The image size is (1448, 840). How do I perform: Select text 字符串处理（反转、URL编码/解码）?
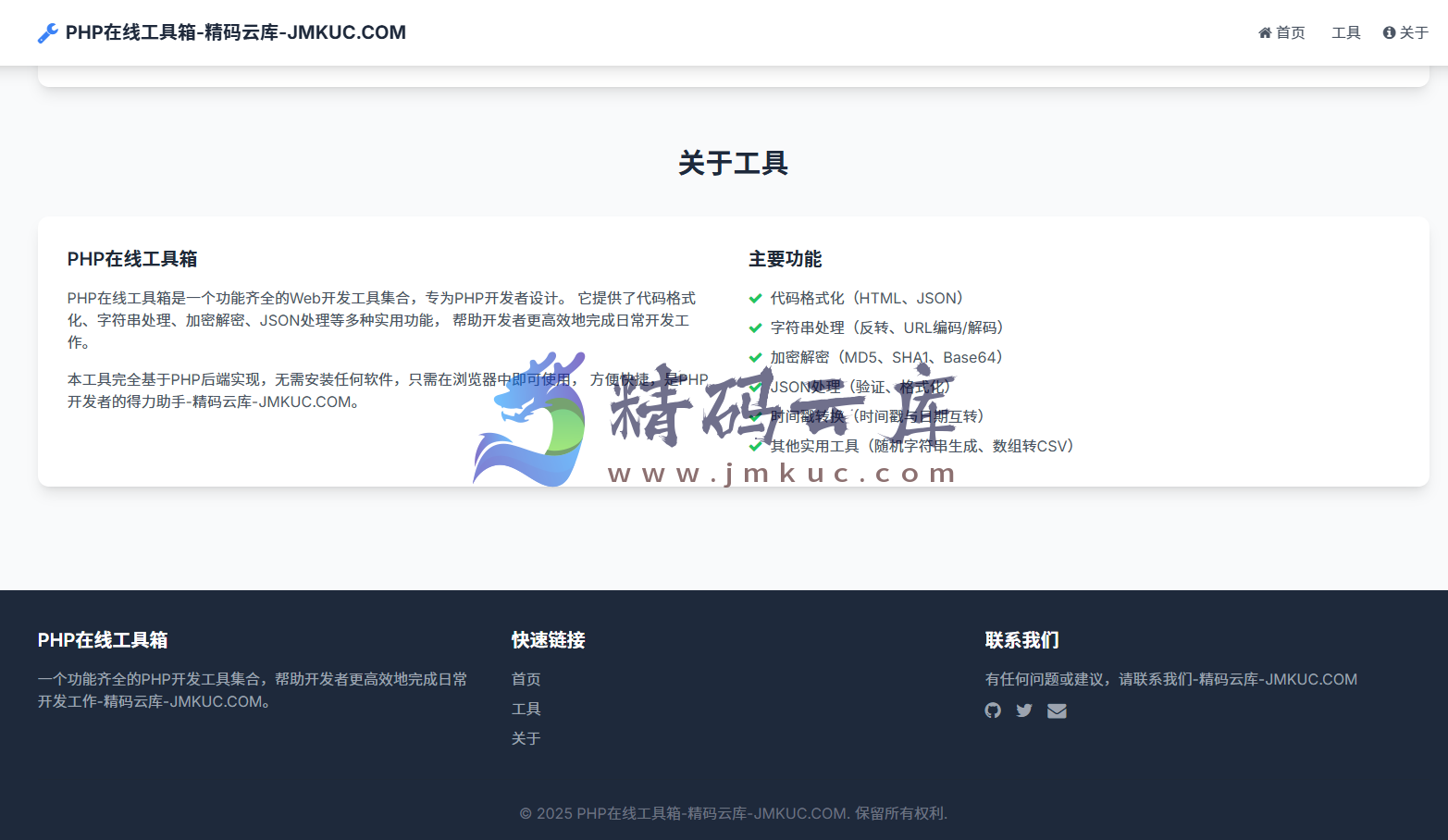pyautogui.click(x=890, y=327)
